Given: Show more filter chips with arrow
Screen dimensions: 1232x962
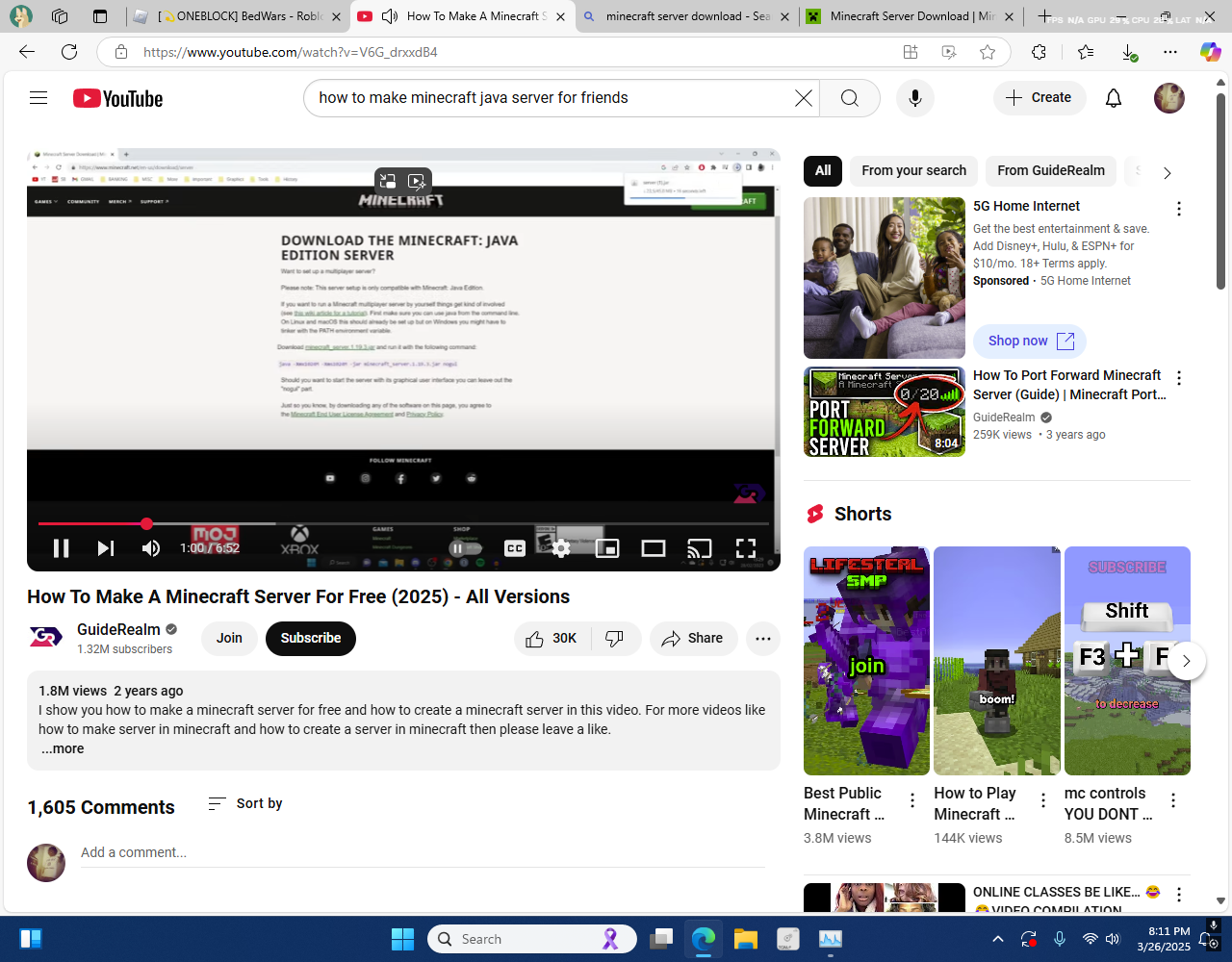Looking at the screenshot, I should [1168, 173].
